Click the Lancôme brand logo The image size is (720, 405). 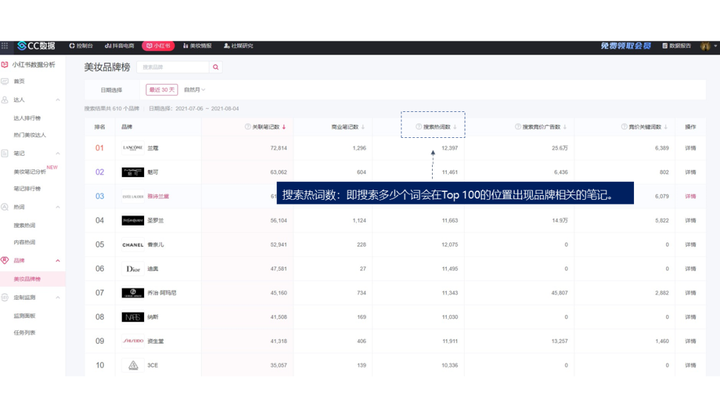(133, 148)
